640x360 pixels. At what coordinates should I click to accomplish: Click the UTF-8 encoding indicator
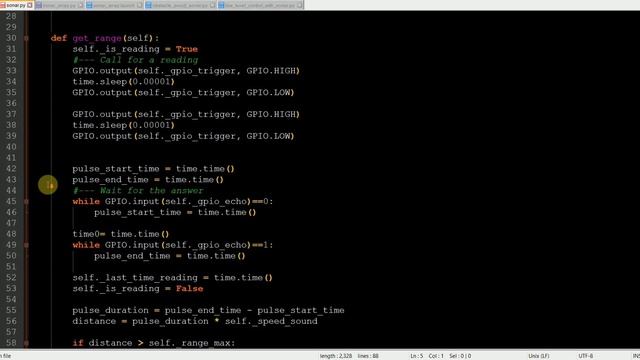[585, 356]
